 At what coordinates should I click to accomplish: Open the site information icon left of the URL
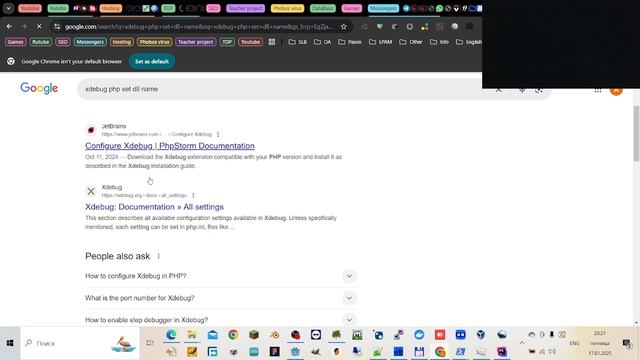coord(57,27)
